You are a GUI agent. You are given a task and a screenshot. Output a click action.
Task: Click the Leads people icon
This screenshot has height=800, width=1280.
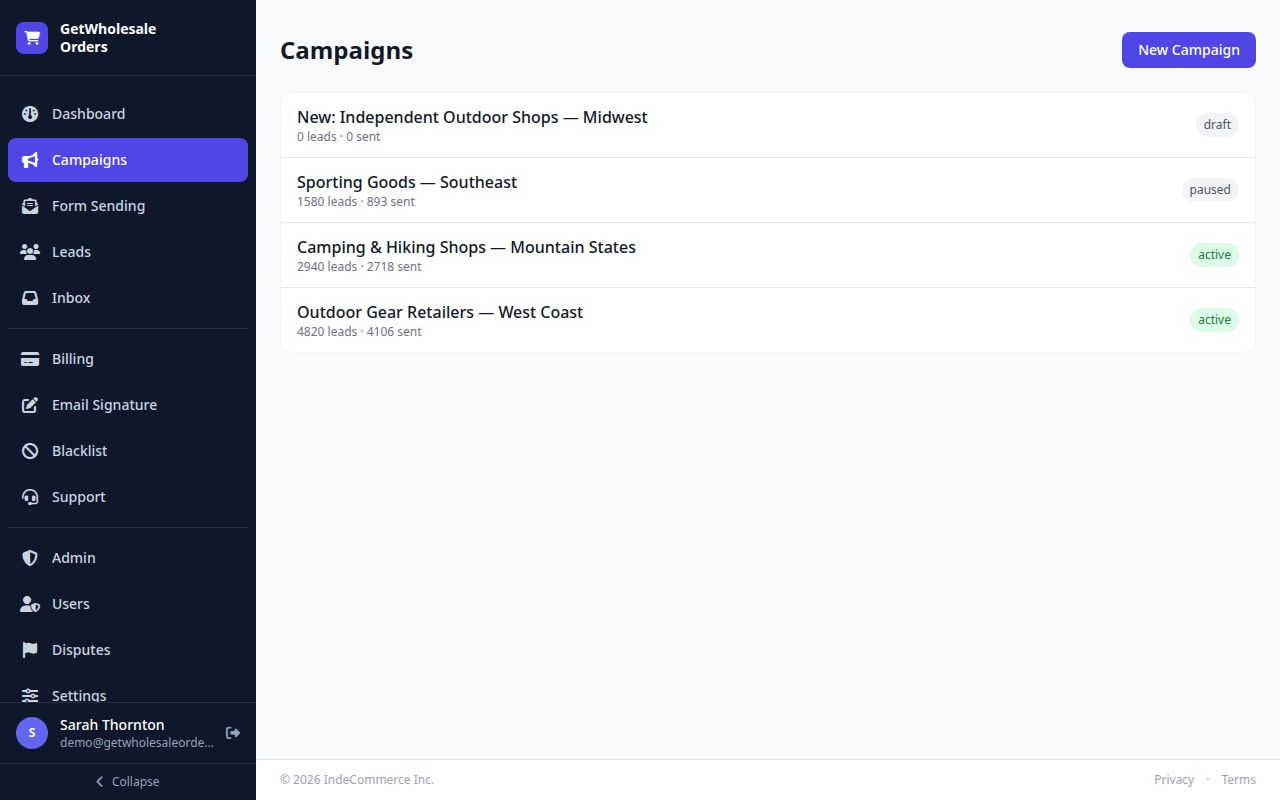(30, 252)
